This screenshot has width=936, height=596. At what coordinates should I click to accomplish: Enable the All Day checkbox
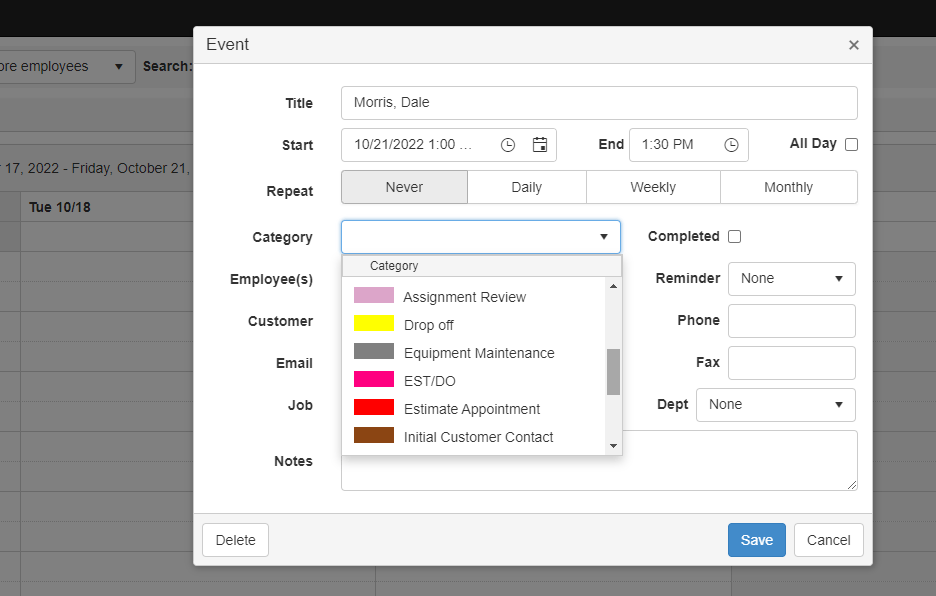pyautogui.click(x=851, y=144)
